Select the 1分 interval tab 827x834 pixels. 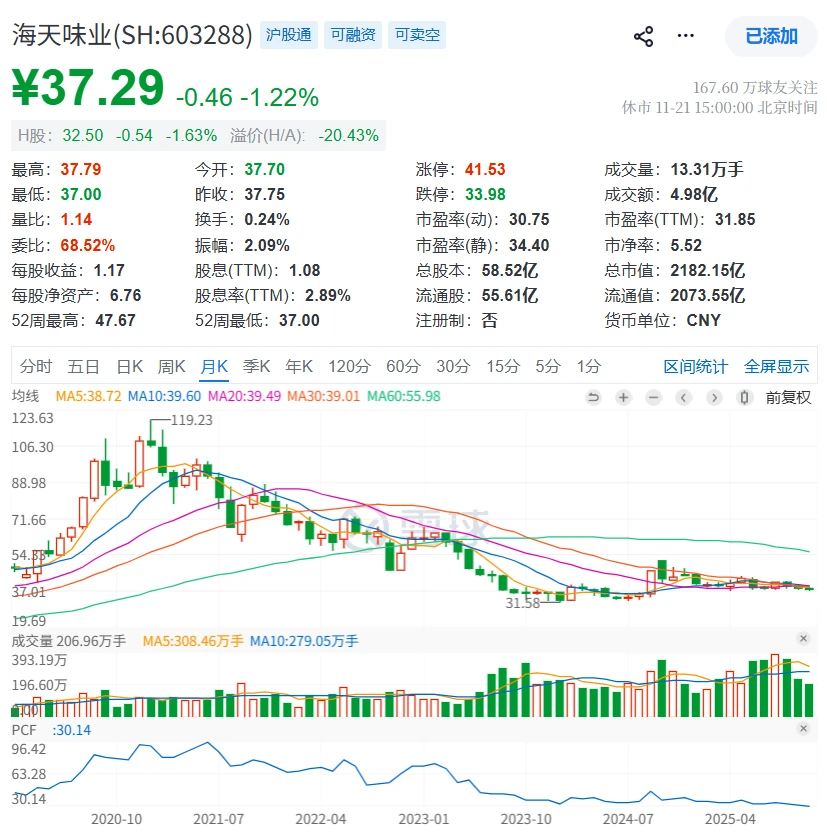[589, 366]
